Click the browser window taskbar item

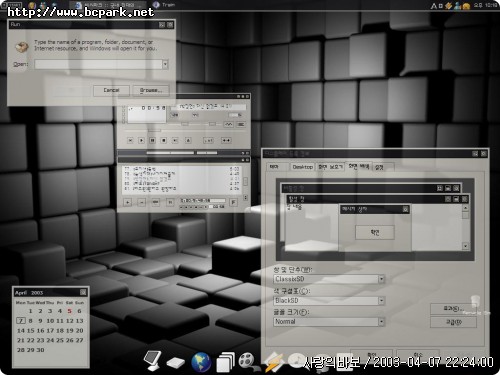pos(107,5)
